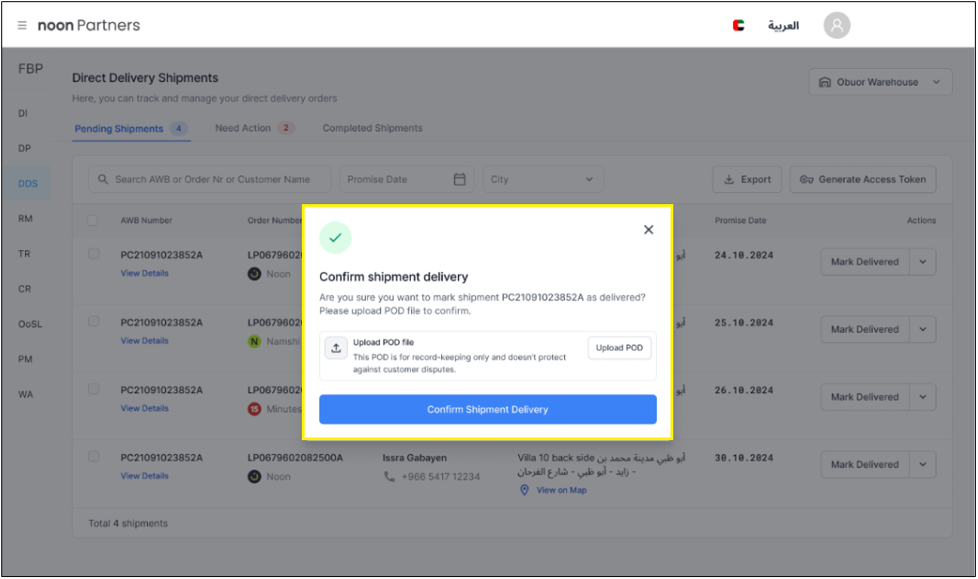This screenshot has height=579, width=978.
Task: Click the hamburger menu icon
Action: coord(22,25)
